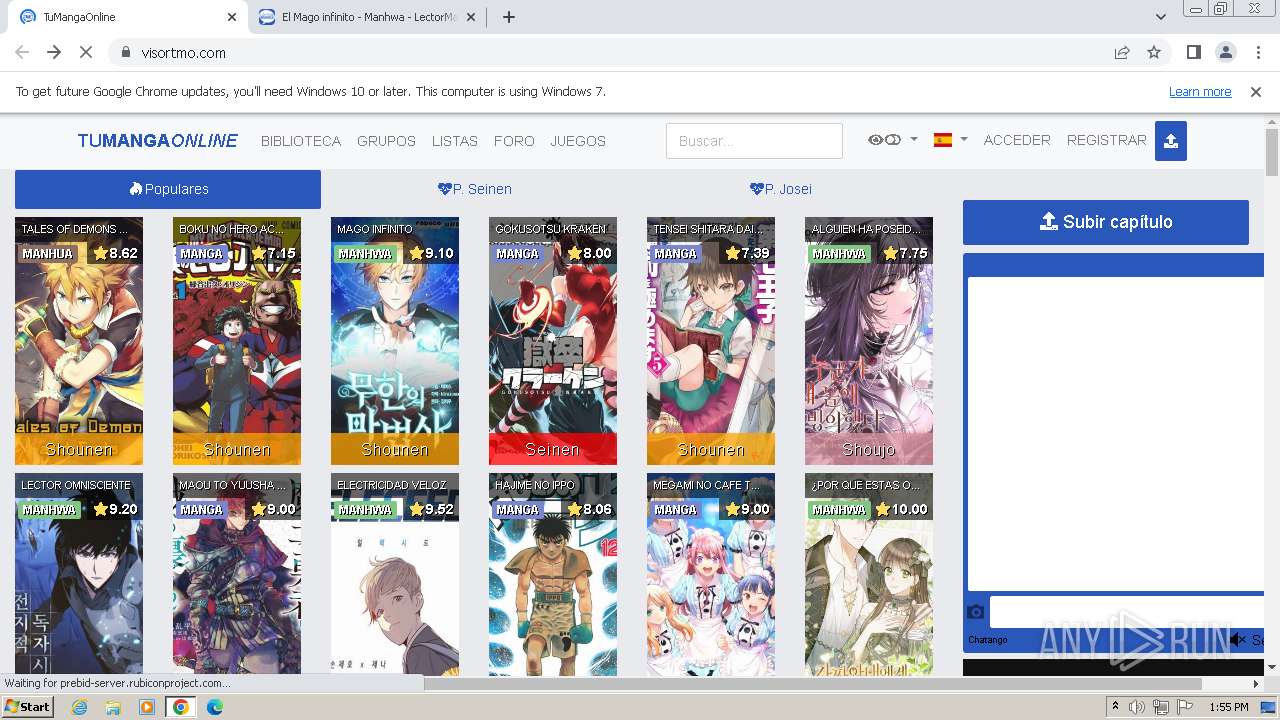Click the TUMANGAONLINE logo
Viewport: 1280px width, 720px height.
(158, 141)
